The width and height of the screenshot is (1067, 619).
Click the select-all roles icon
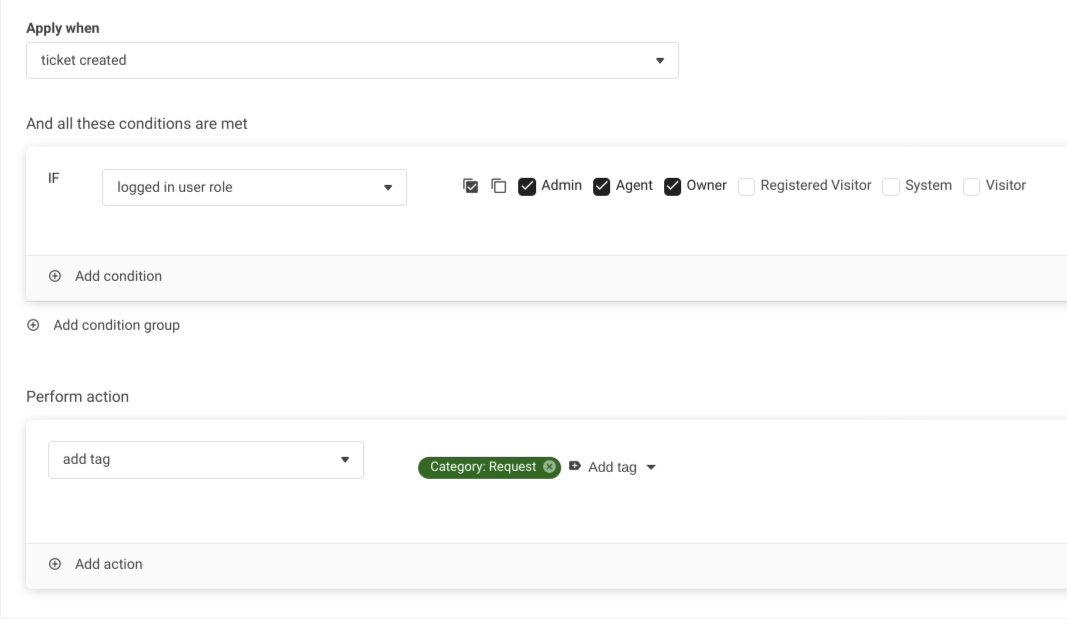pyautogui.click(x=470, y=186)
